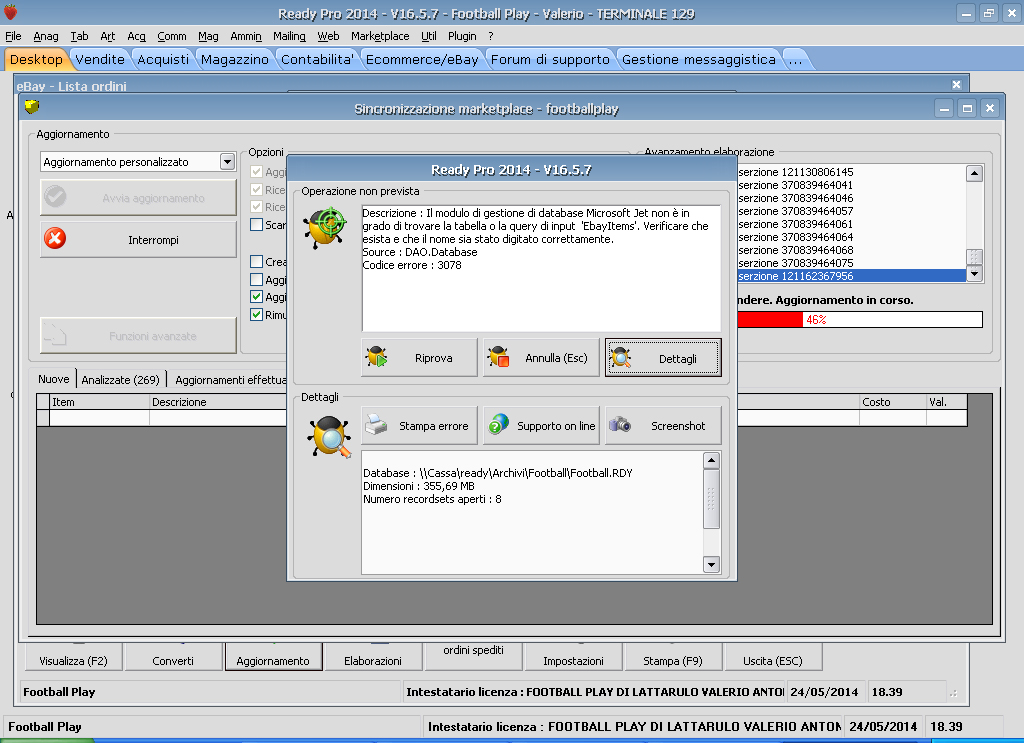Click the strawberry app icon in title bar
The image size is (1024, 743).
[10, 12]
